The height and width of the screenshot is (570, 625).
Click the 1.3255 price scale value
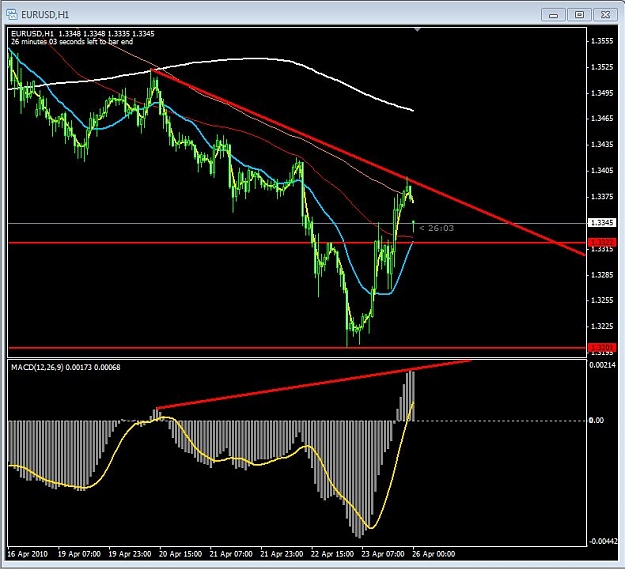pos(602,300)
